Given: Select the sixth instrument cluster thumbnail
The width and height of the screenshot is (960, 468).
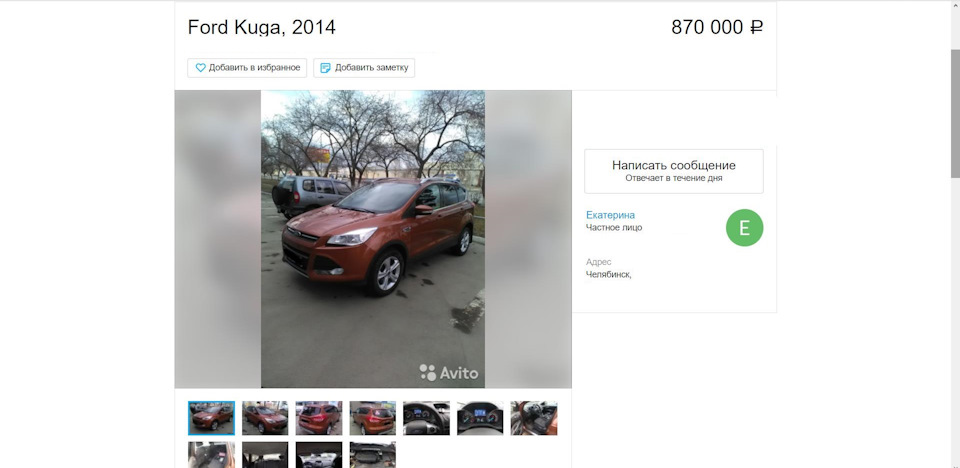Looking at the screenshot, I should 481,418.
